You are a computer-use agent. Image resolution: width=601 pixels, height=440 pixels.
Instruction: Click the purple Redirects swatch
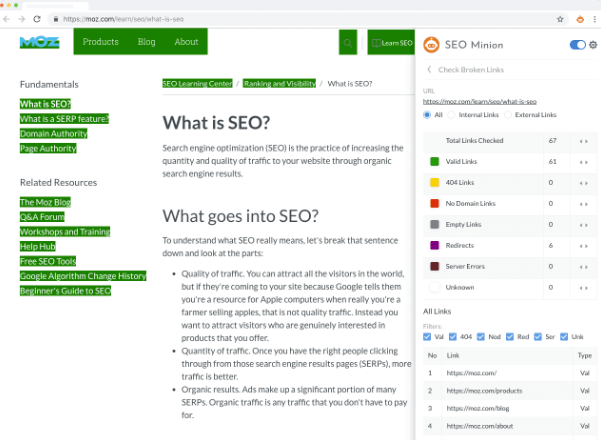(x=434, y=245)
